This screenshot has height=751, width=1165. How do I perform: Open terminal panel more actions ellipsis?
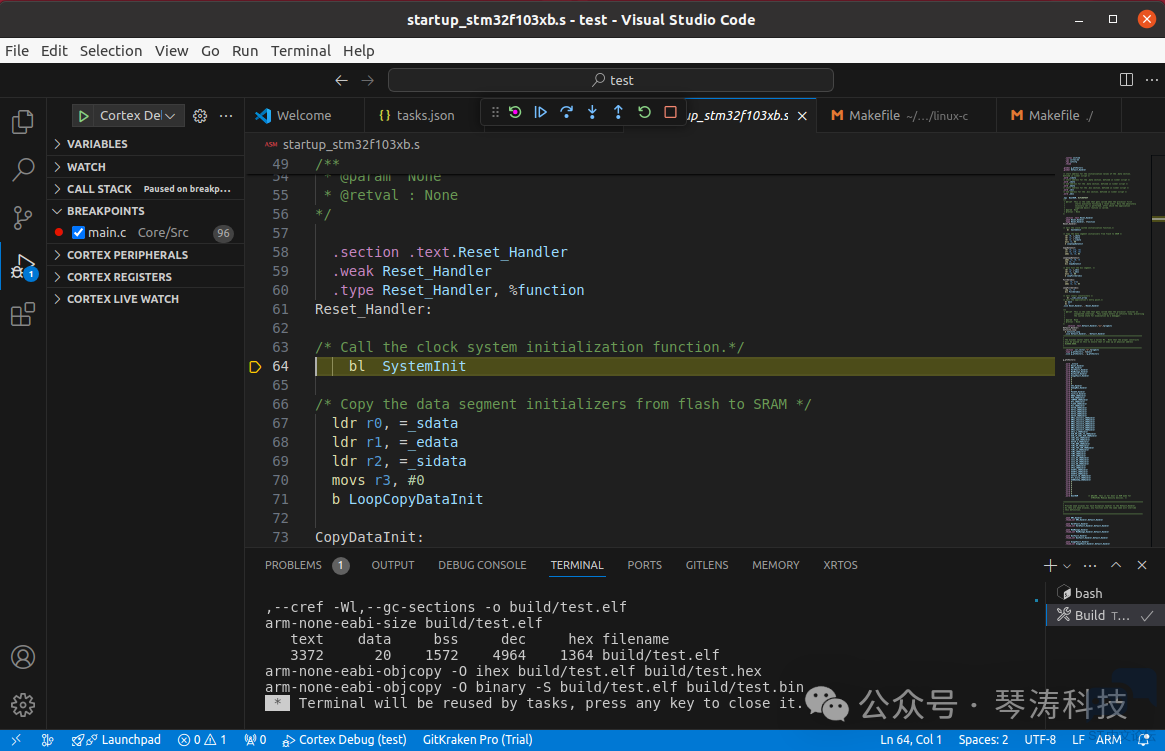[x=1090, y=565]
